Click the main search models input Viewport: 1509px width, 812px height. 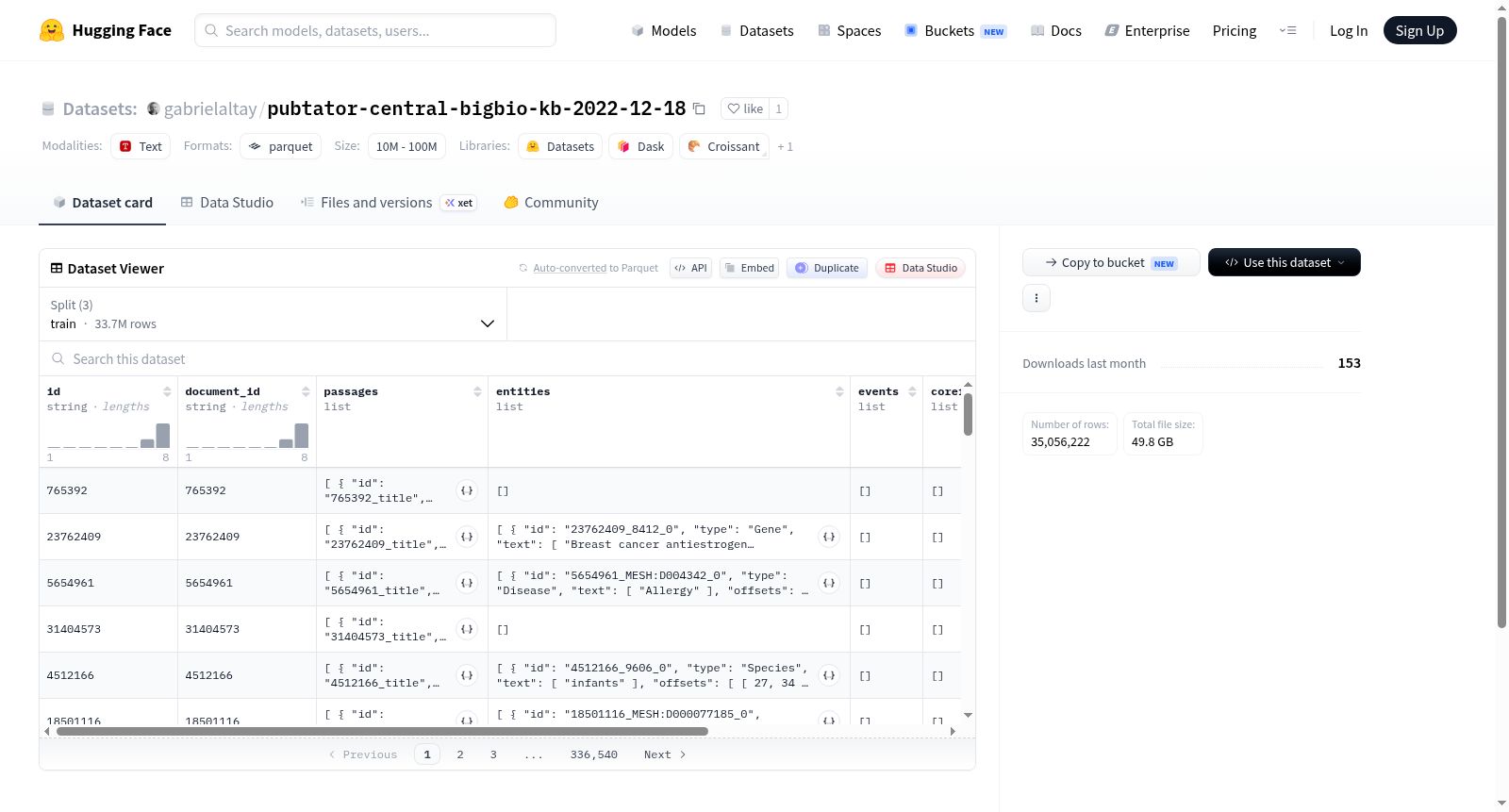point(375,30)
